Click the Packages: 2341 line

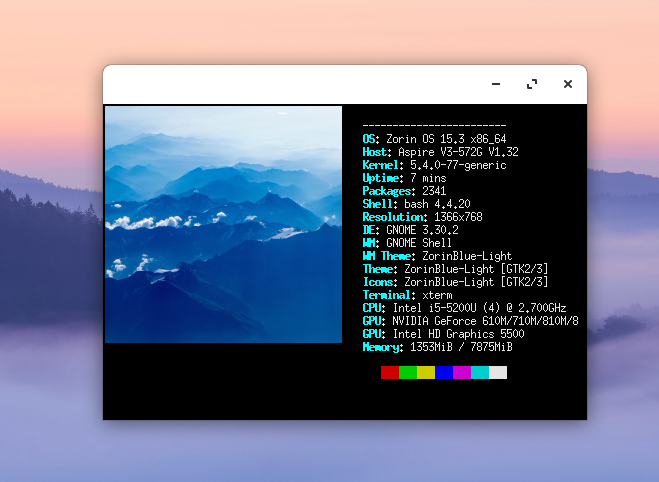click(404, 191)
